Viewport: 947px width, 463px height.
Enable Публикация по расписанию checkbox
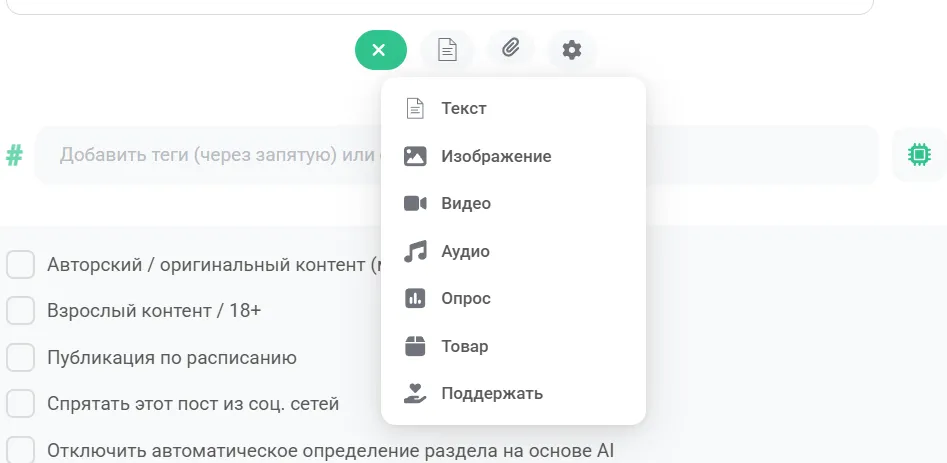coord(20,357)
